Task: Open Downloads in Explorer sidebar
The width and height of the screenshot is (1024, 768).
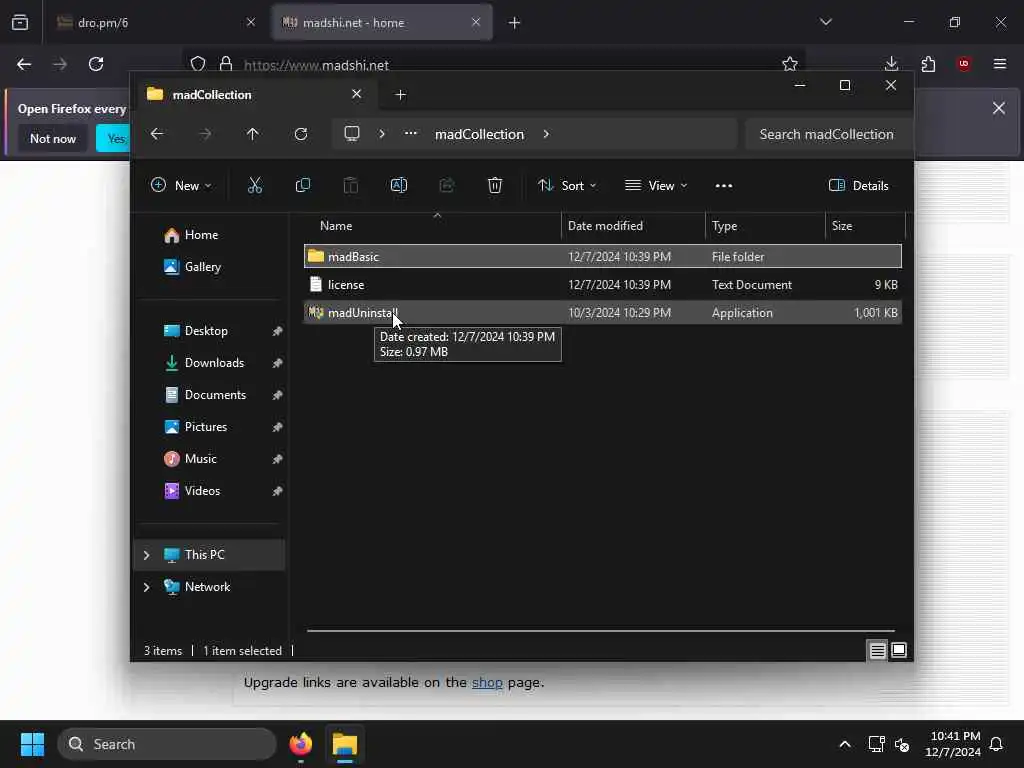Action: point(210,363)
